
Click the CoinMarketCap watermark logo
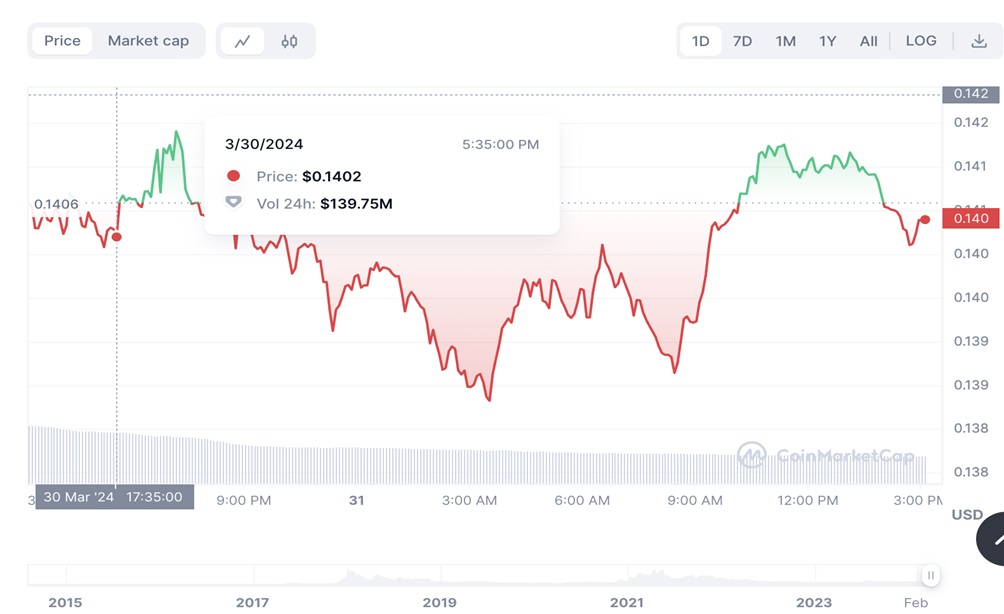pos(826,456)
